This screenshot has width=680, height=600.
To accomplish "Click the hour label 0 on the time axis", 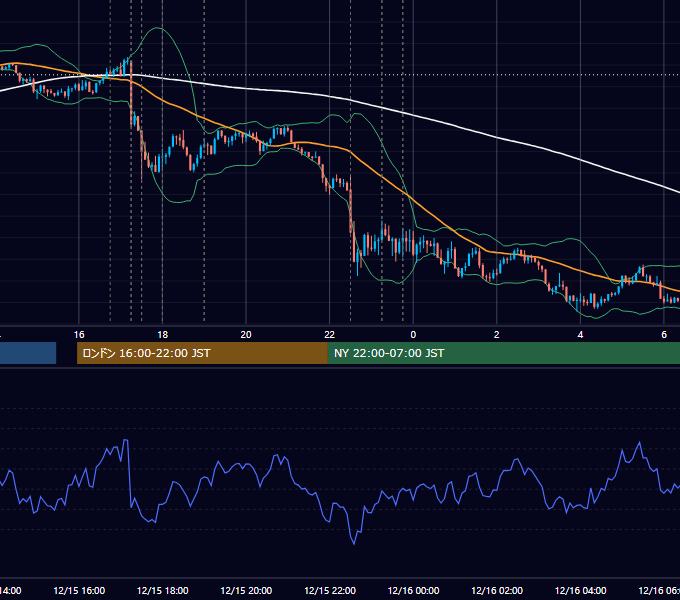I will [x=413, y=335].
